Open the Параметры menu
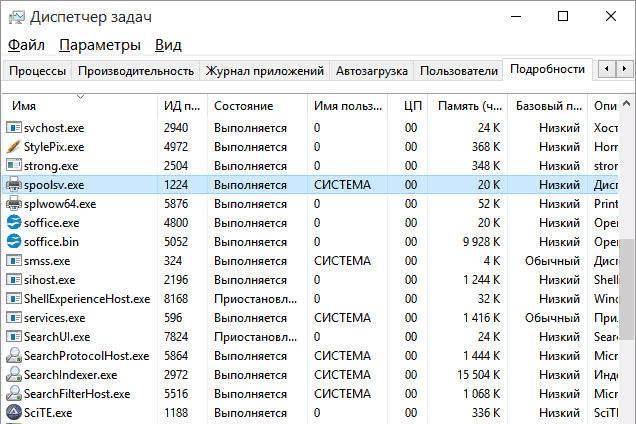This screenshot has width=636, height=424. 100,46
